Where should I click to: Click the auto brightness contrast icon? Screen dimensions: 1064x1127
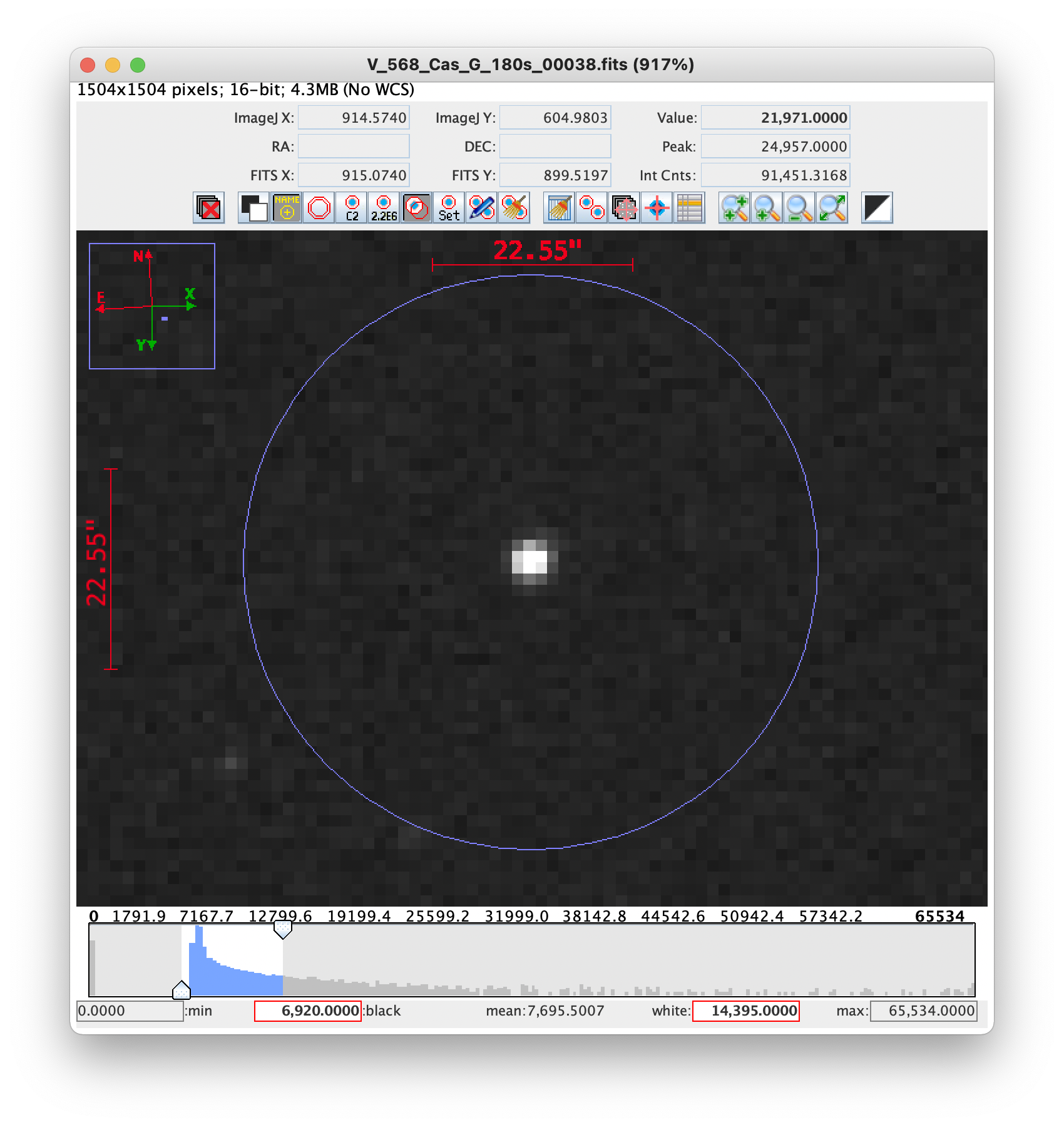pyautogui.click(x=877, y=208)
